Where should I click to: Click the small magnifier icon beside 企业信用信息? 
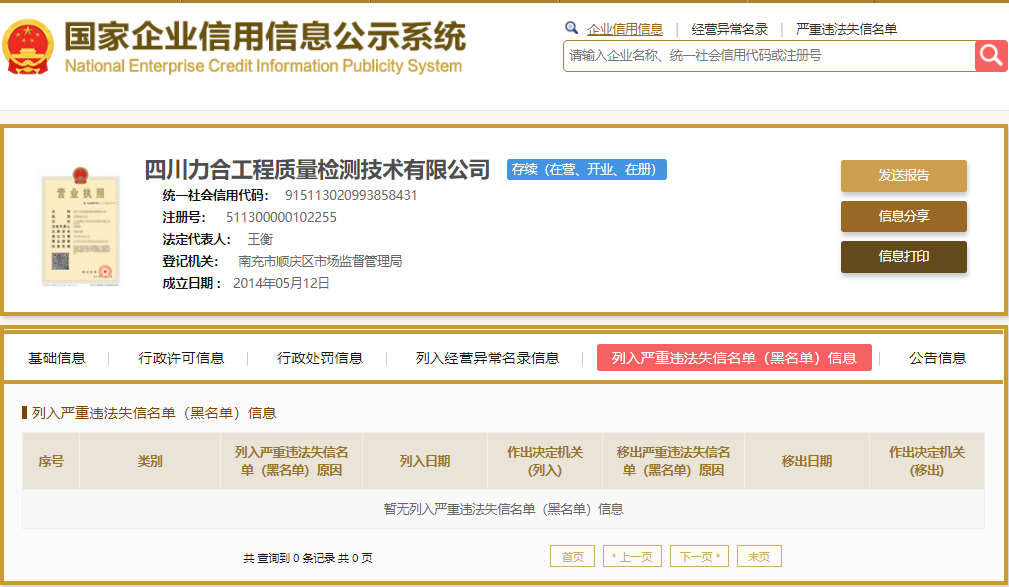(571, 28)
